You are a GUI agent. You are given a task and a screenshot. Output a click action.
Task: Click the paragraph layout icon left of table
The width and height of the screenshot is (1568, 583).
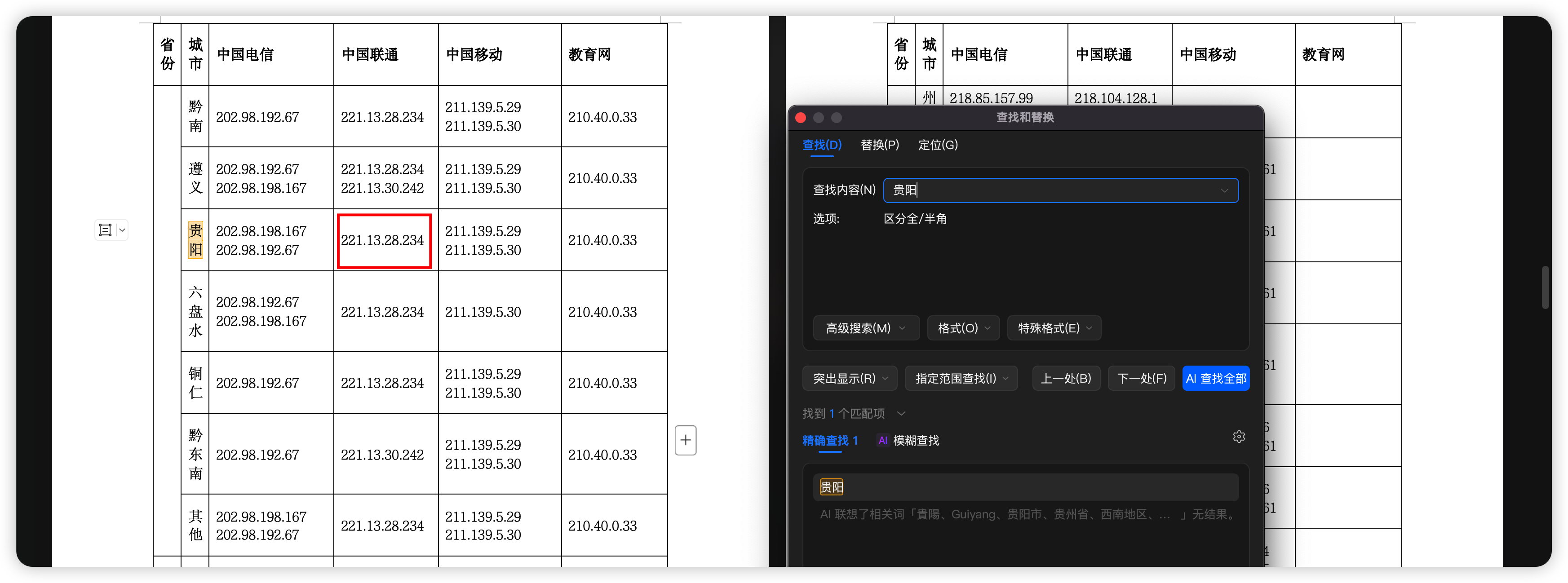pos(105,230)
